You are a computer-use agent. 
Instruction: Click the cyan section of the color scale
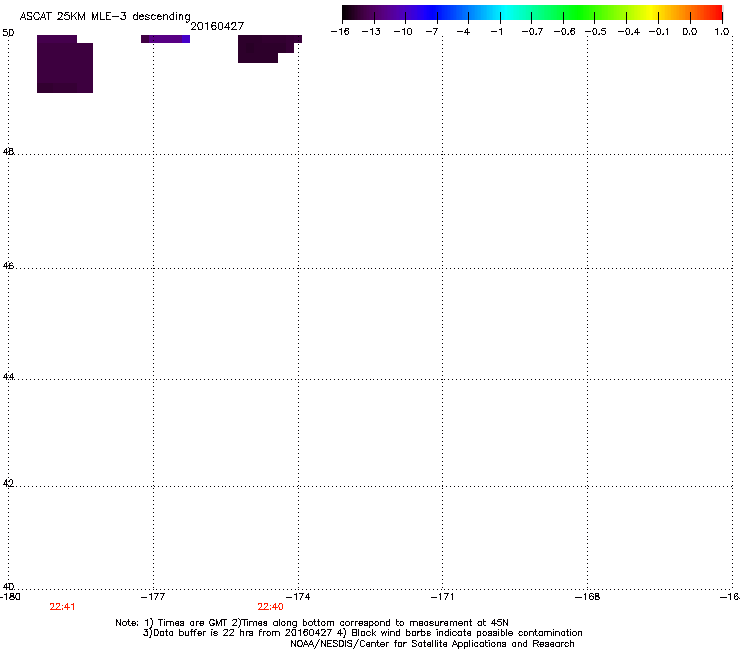click(505, 12)
